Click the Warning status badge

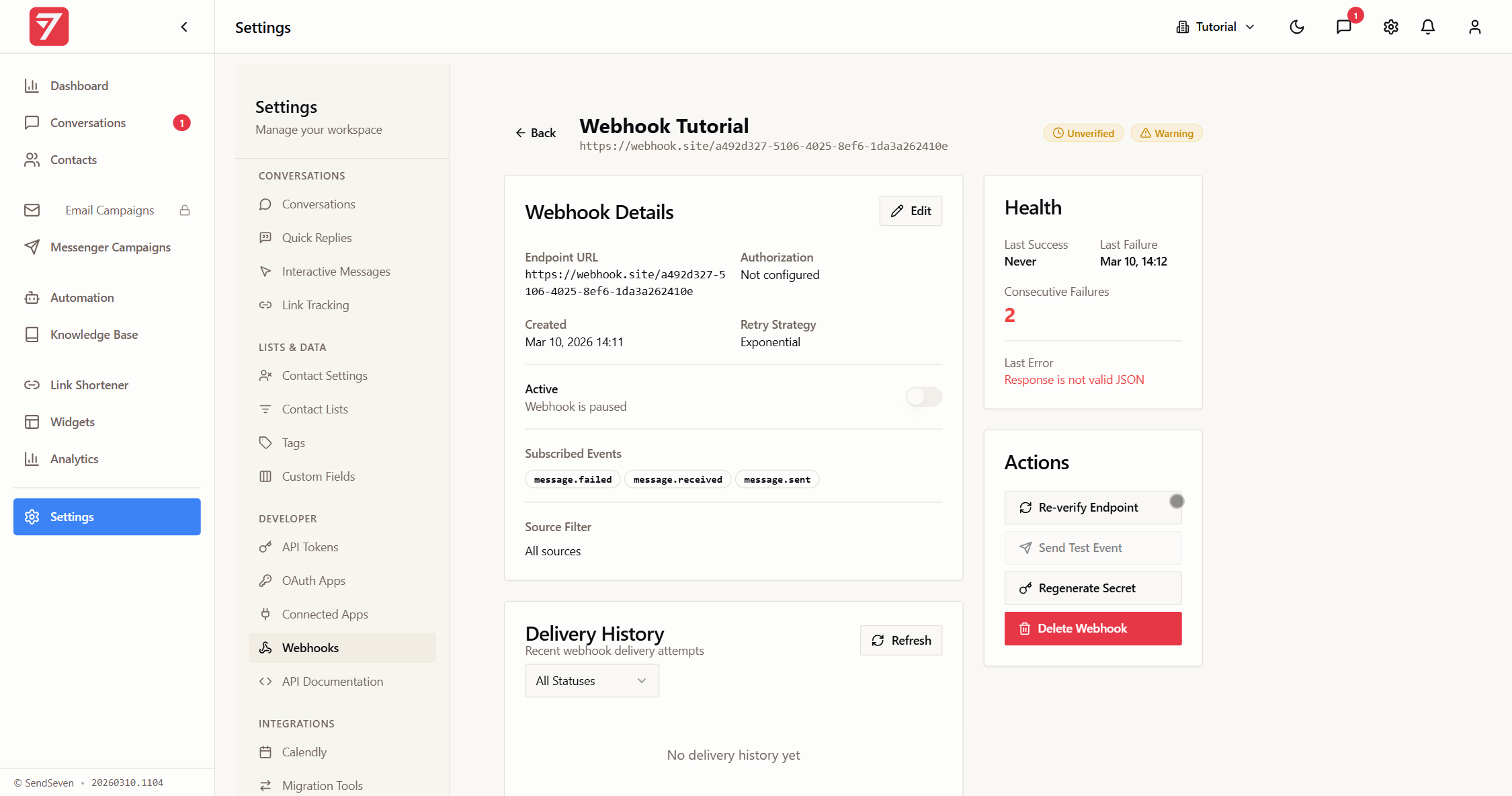pos(1167,133)
